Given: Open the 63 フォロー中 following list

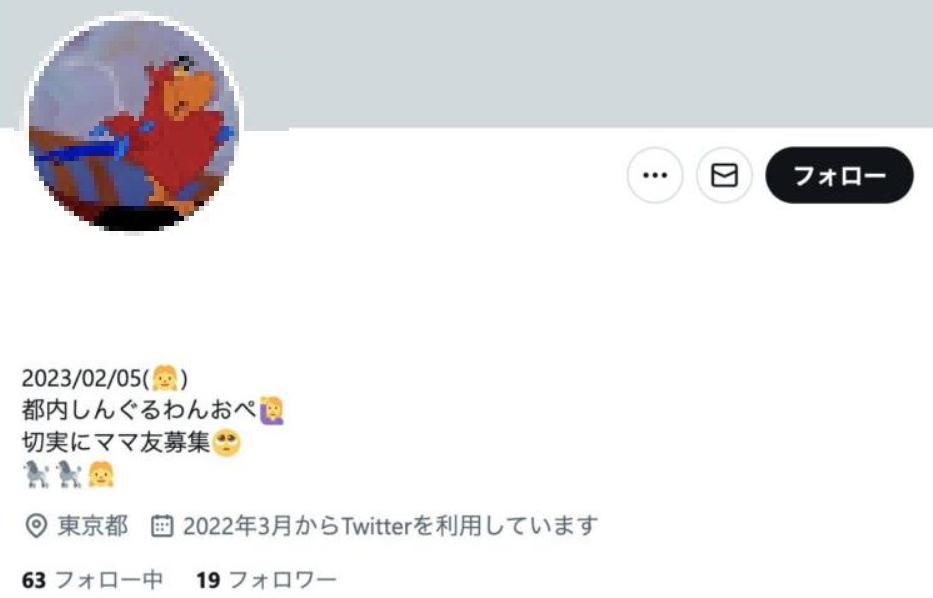Looking at the screenshot, I should click(x=92, y=580).
